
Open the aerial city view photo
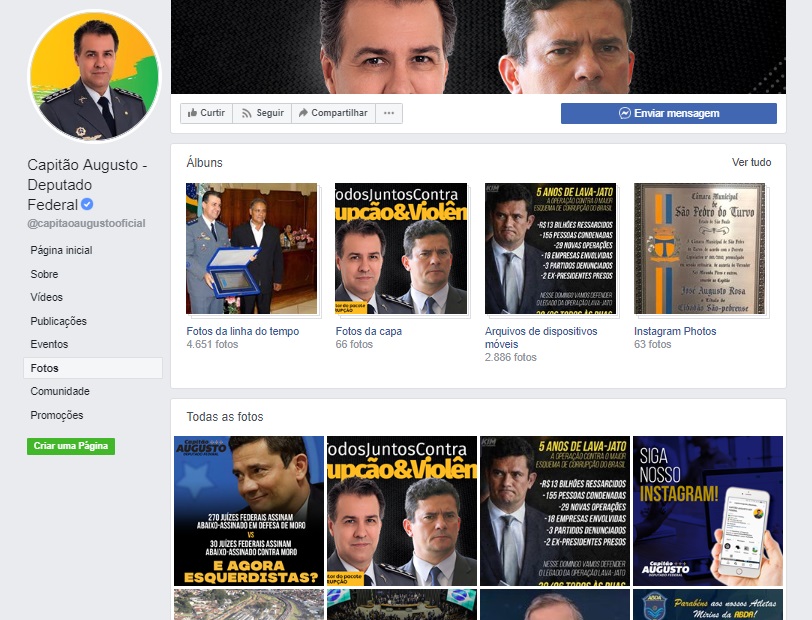pyautogui.click(x=249, y=604)
